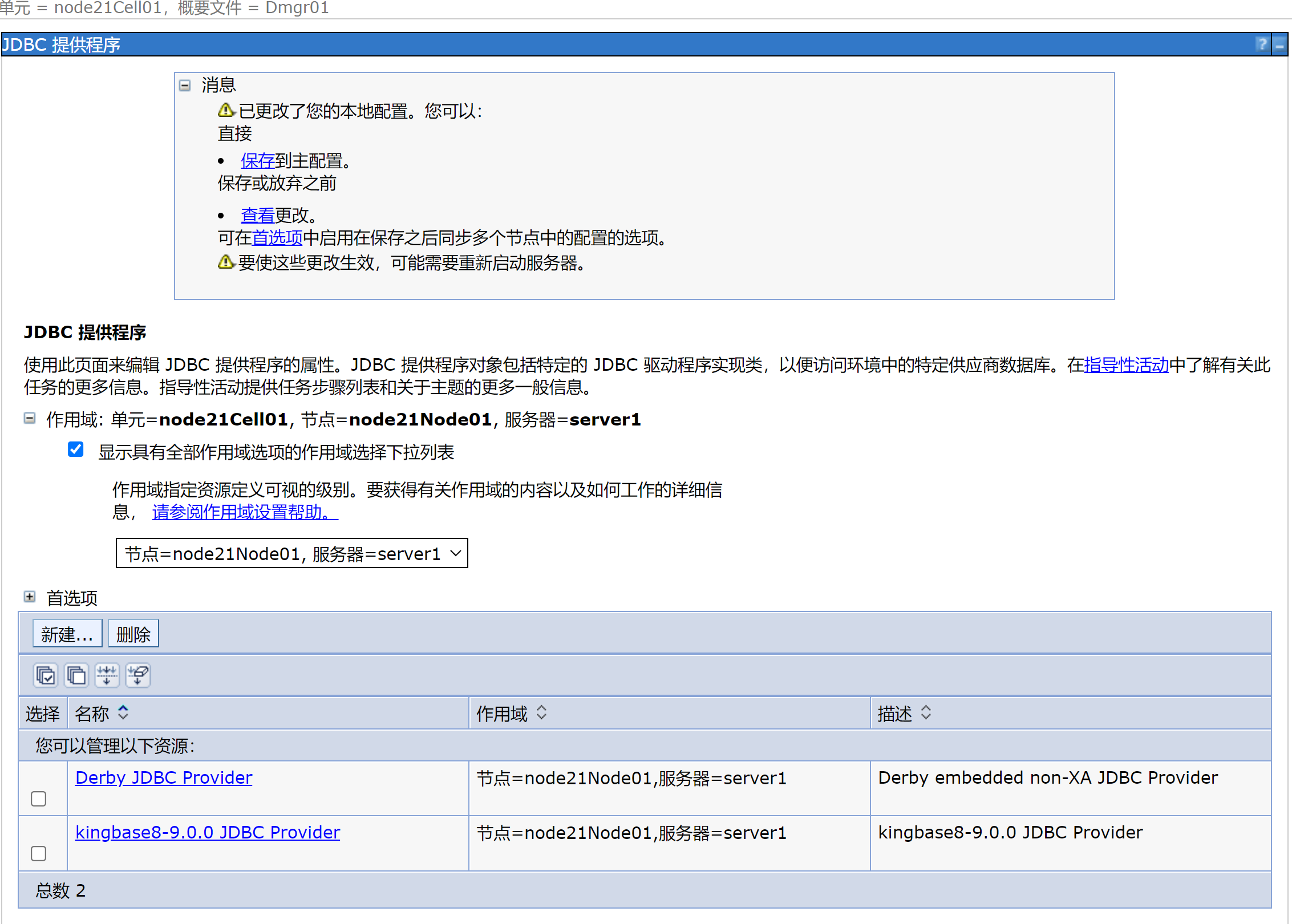Uncheck the show all scope options checkbox
1292x924 pixels.
pyautogui.click(x=76, y=449)
